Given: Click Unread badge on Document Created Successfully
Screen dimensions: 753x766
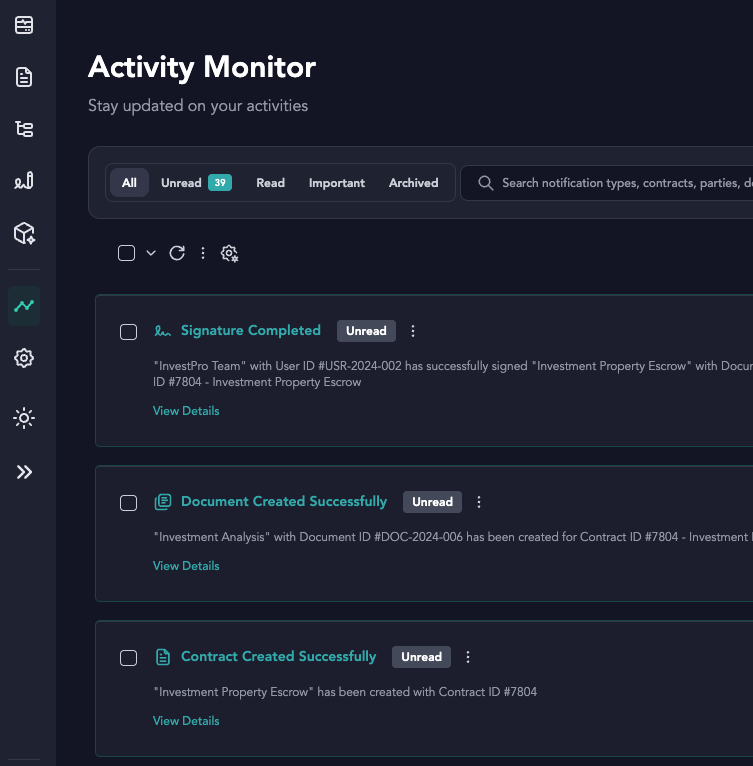Looking at the screenshot, I should pyautogui.click(x=432, y=502).
